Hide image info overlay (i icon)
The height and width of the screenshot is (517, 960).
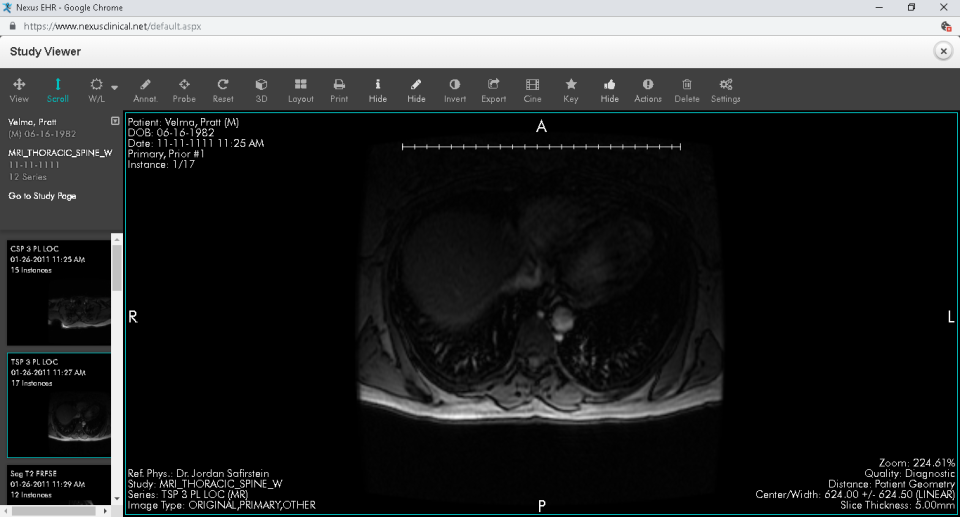[378, 90]
